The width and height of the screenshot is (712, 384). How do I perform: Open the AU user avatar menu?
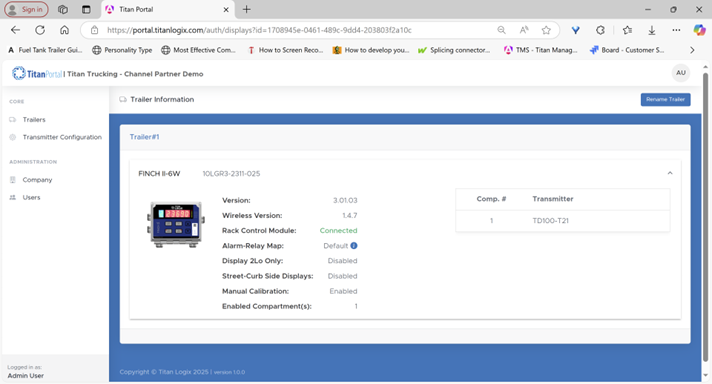tap(681, 73)
